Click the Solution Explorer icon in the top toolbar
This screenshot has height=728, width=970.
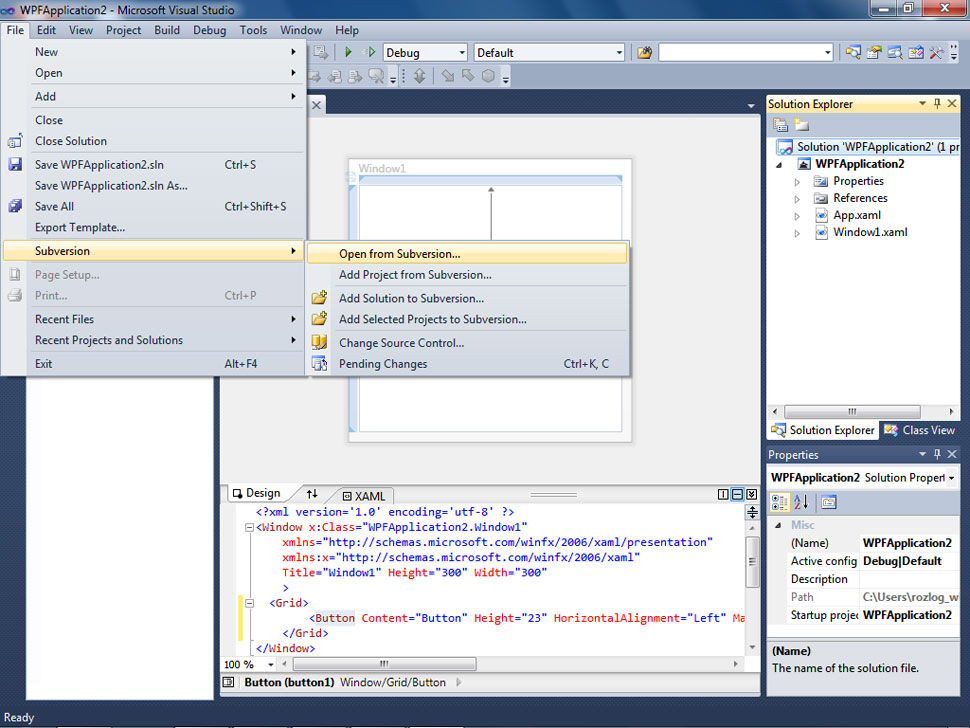[x=853, y=53]
